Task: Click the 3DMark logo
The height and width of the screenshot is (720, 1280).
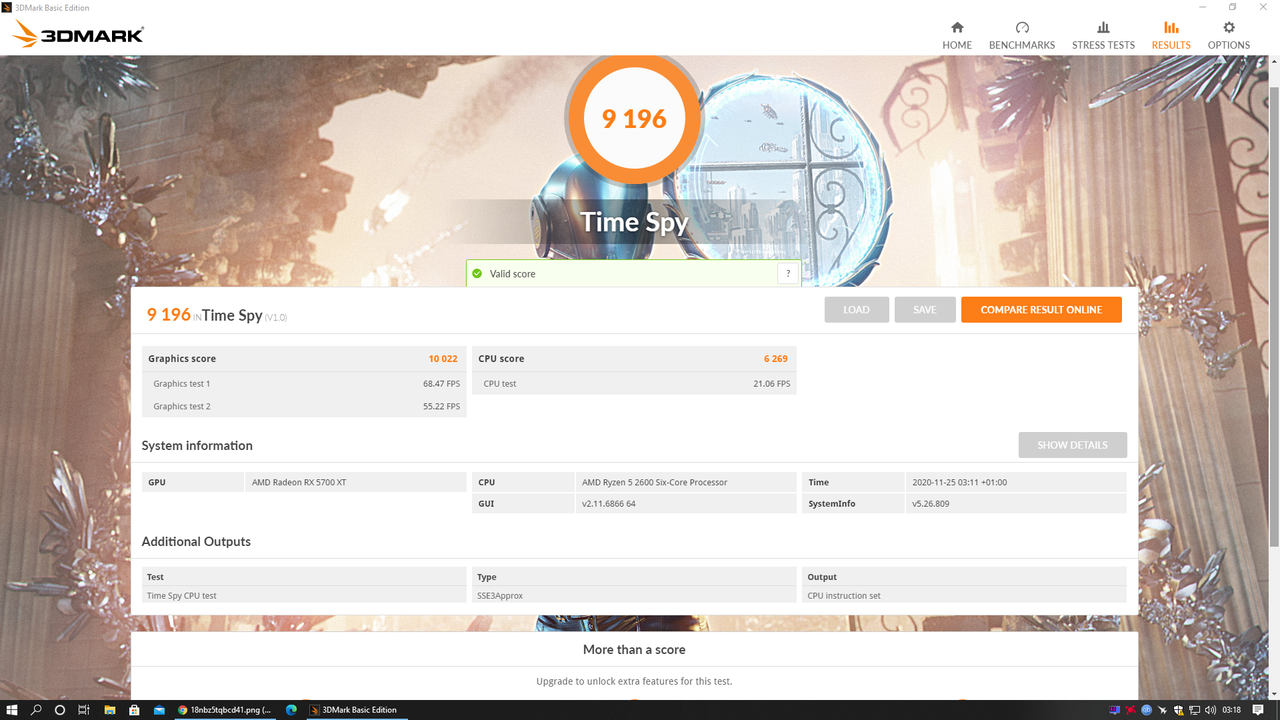Action: coord(75,32)
